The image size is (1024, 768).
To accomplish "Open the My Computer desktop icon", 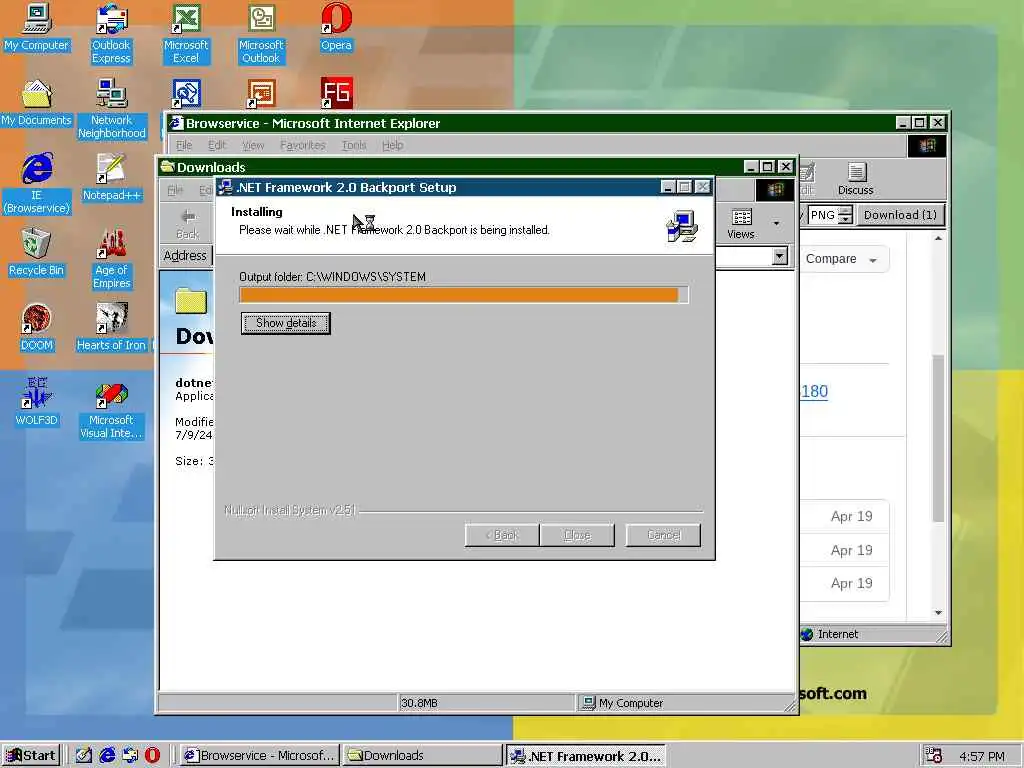I will coord(37,27).
